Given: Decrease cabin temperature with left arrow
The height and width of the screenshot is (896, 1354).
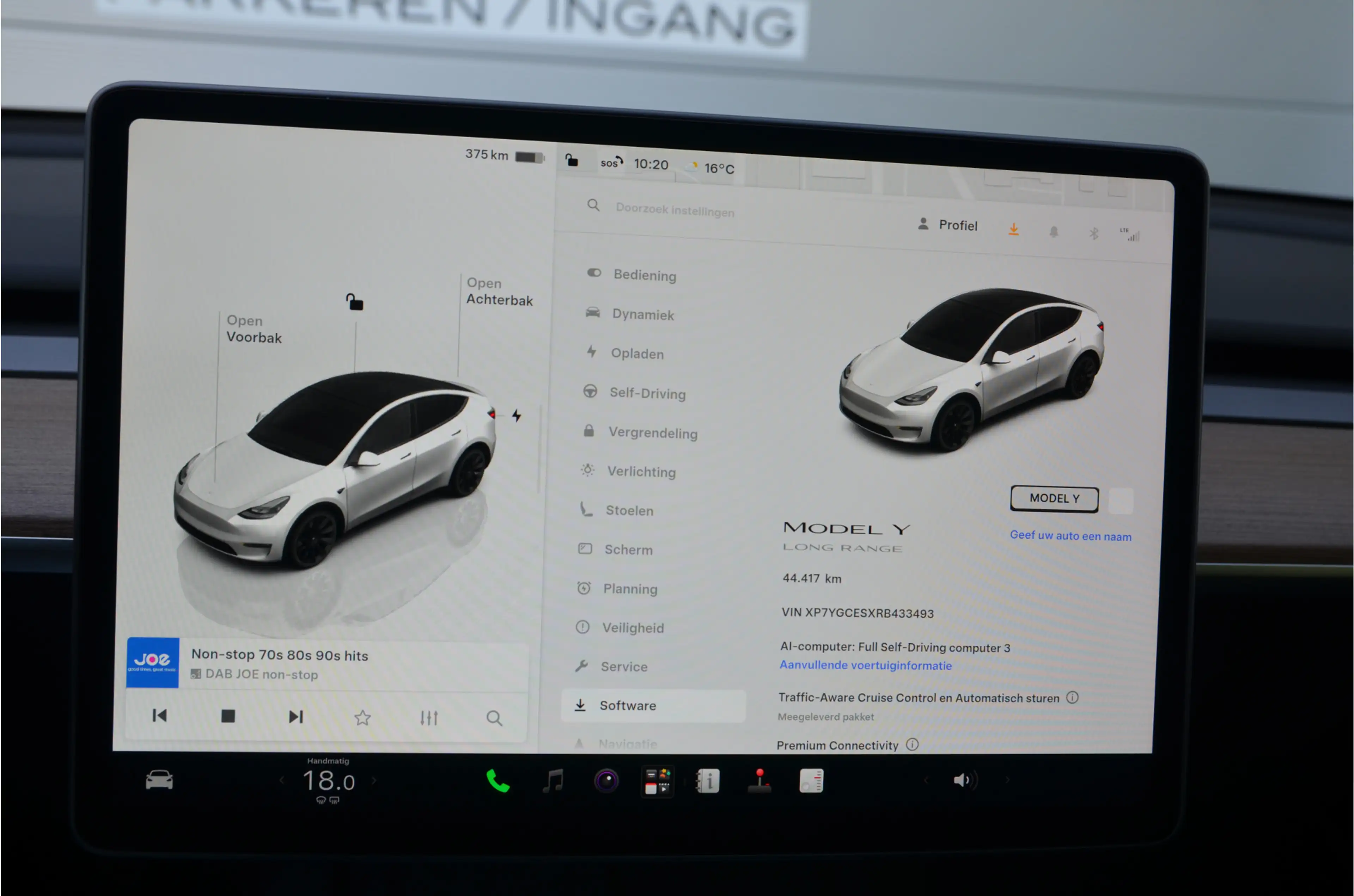Looking at the screenshot, I should pyautogui.click(x=281, y=780).
